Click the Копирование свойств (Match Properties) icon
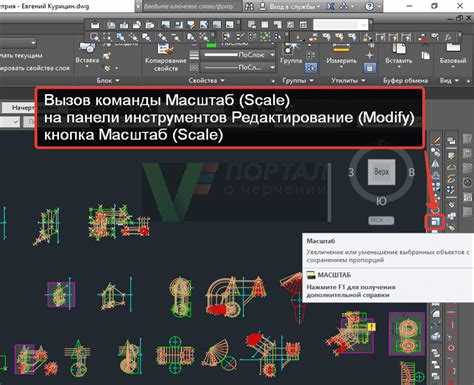Viewport: 474px width, 385px height. pos(166,49)
